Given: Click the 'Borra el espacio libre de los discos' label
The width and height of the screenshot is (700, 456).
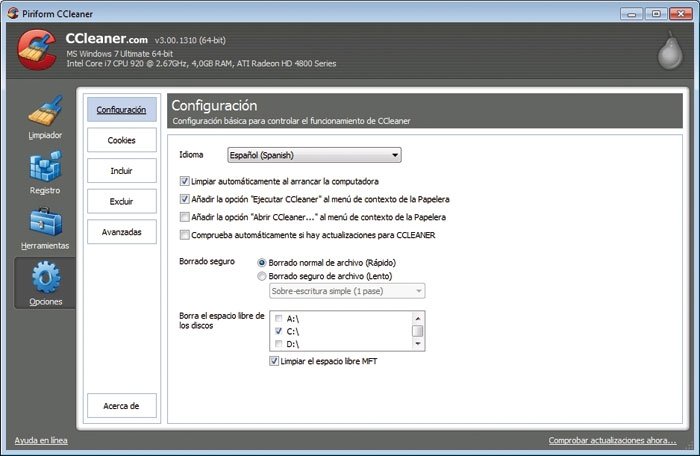Looking at the screenshot, I should 222,321.
